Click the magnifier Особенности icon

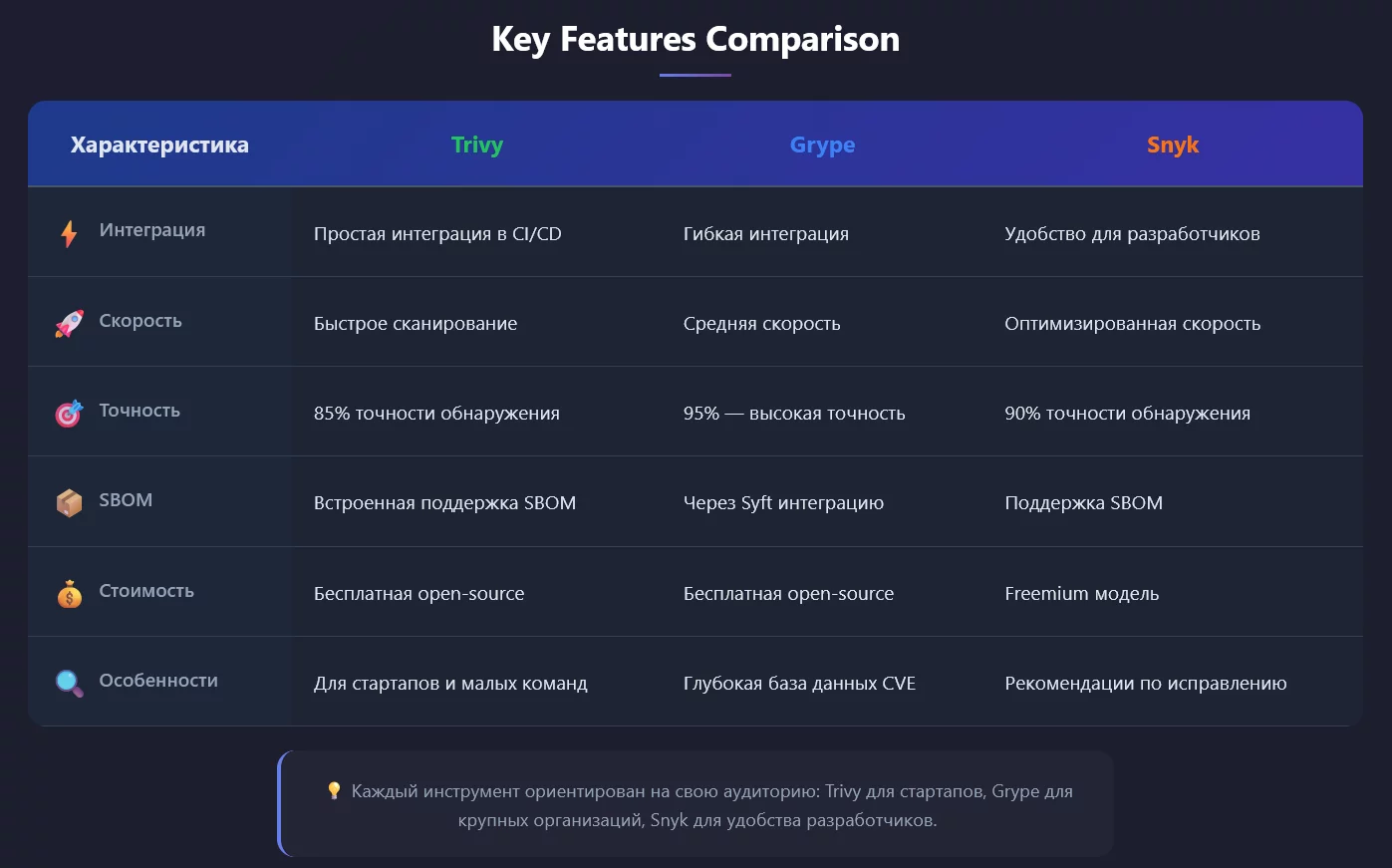(x=69, y=683)
